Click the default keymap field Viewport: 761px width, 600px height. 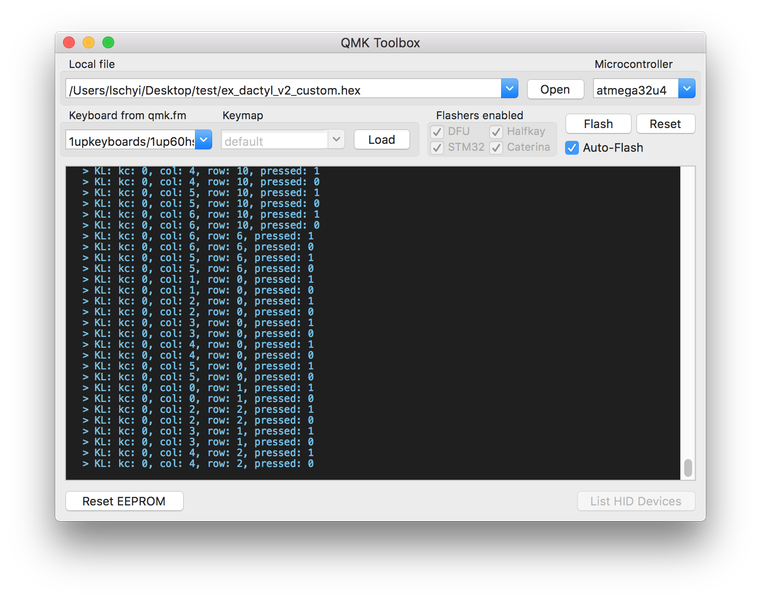(275, 141)
